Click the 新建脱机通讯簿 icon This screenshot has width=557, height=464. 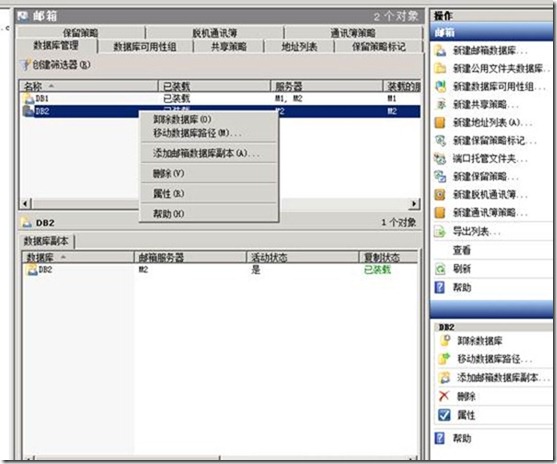(440, 195)
